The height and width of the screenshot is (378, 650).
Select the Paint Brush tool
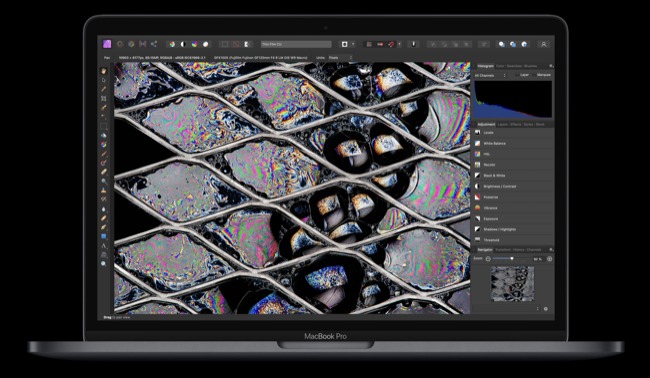click(104, 154)
